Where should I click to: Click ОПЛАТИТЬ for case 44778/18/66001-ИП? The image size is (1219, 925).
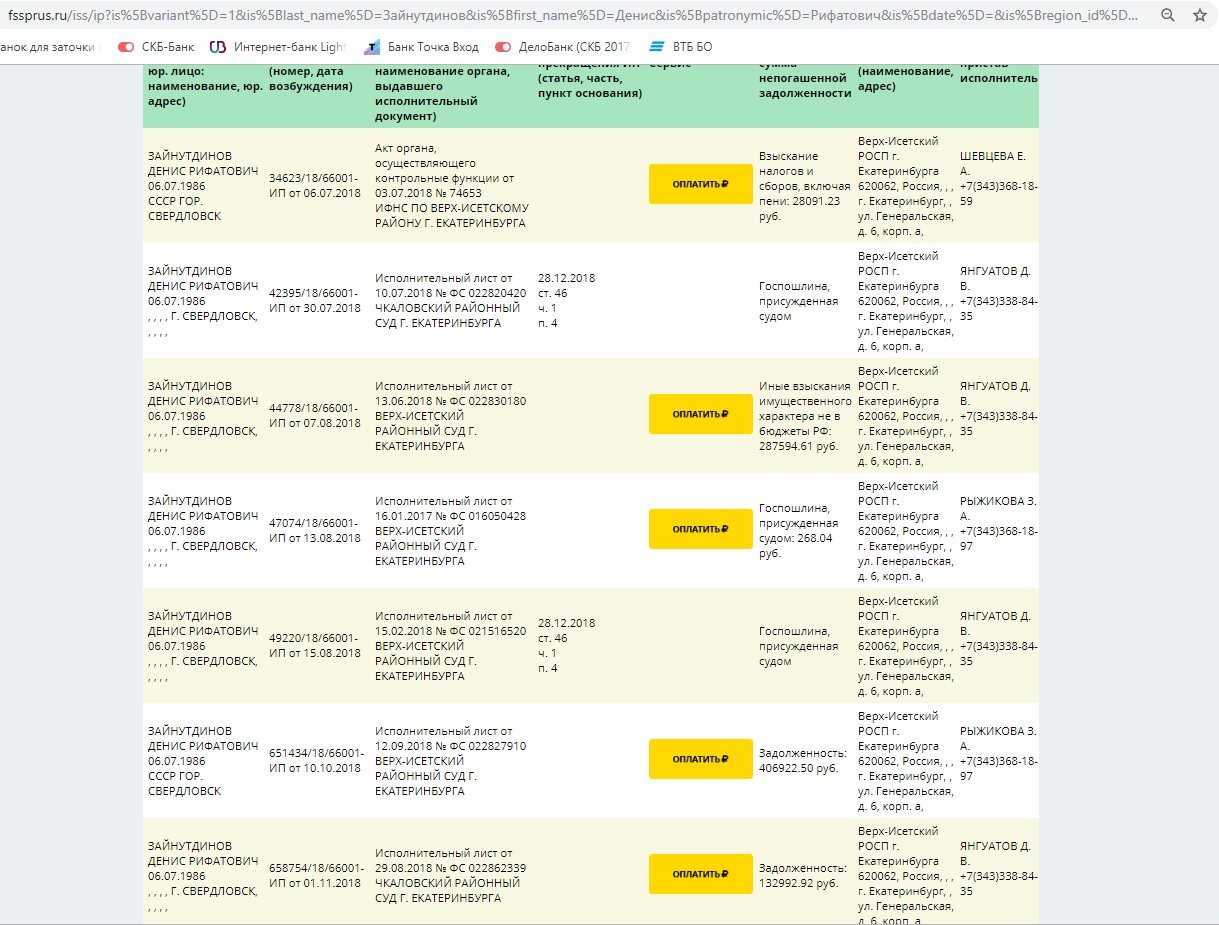click(x=700, y=414)
